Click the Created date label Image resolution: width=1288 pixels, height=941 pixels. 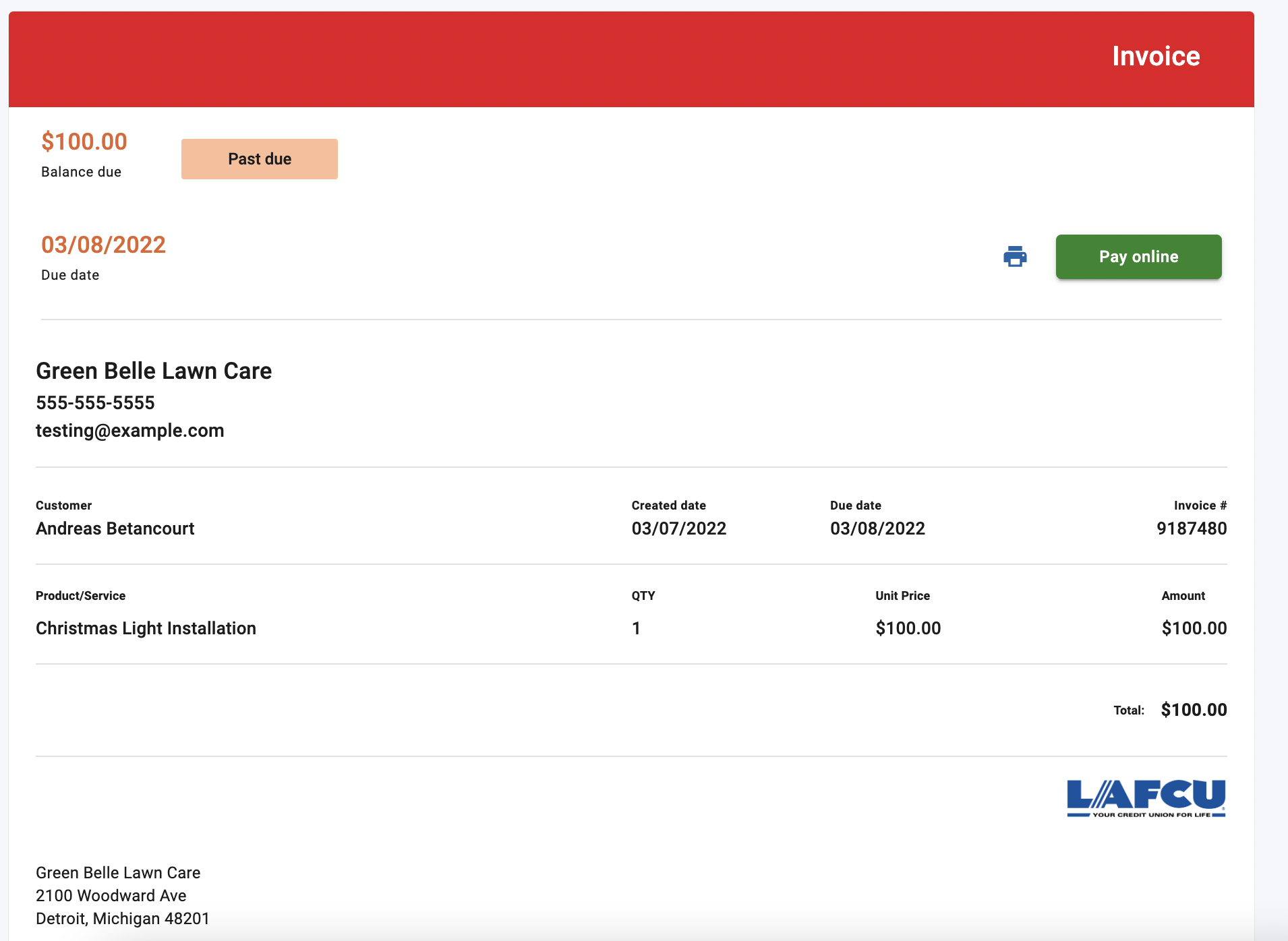pos(668,506)
